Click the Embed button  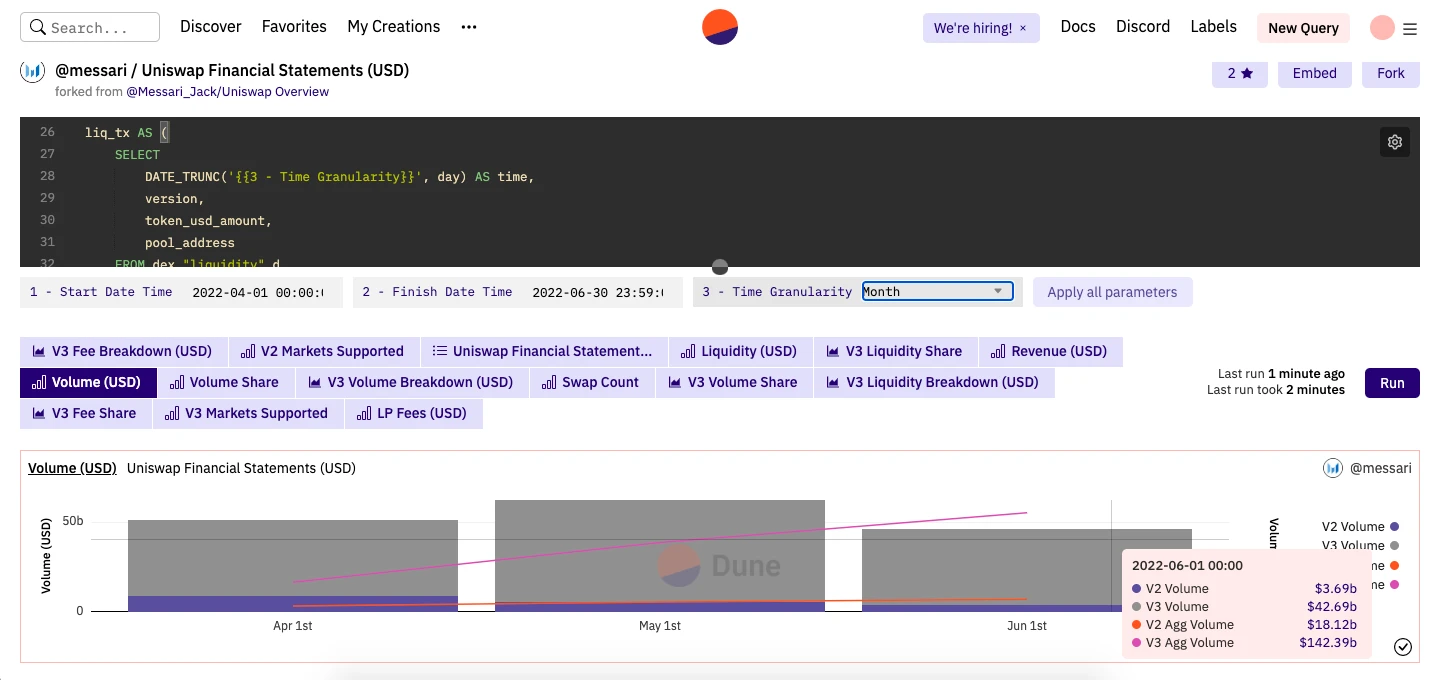coord(1314,73)
